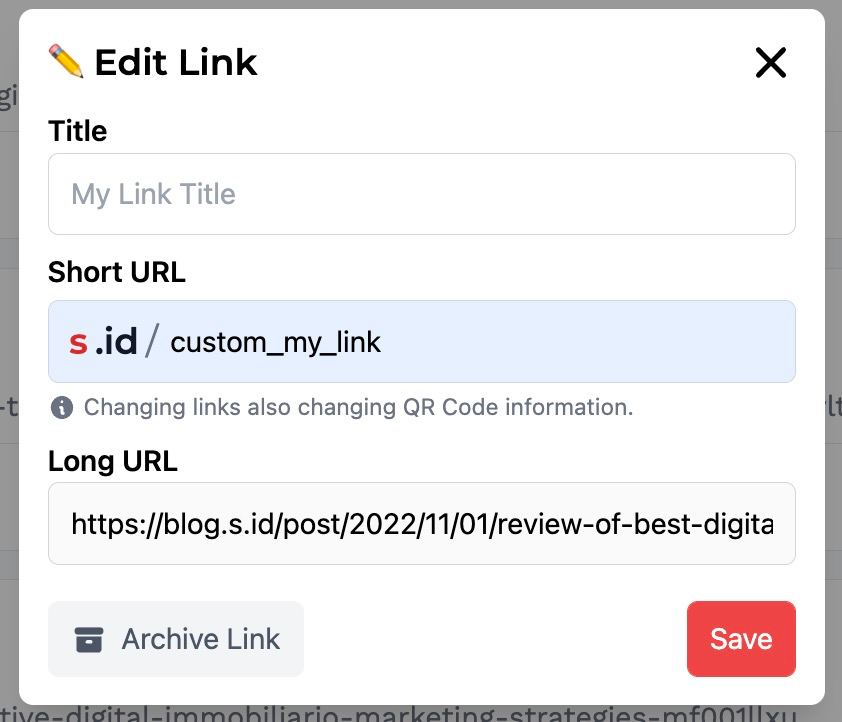Click the Long URL section label
842x722 pixels.
click(111, 461)
